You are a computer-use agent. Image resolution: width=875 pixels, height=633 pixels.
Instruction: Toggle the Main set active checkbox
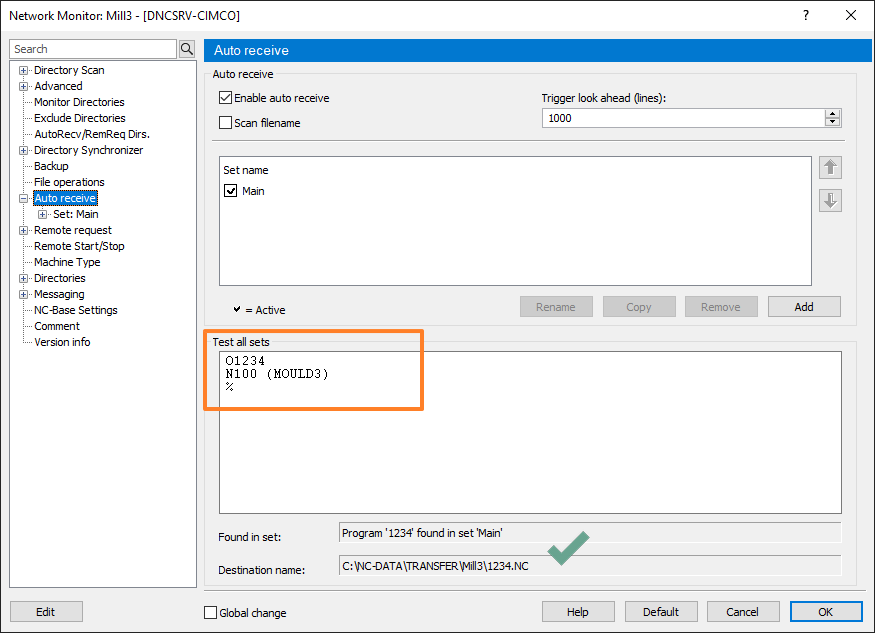click(230, 191)
